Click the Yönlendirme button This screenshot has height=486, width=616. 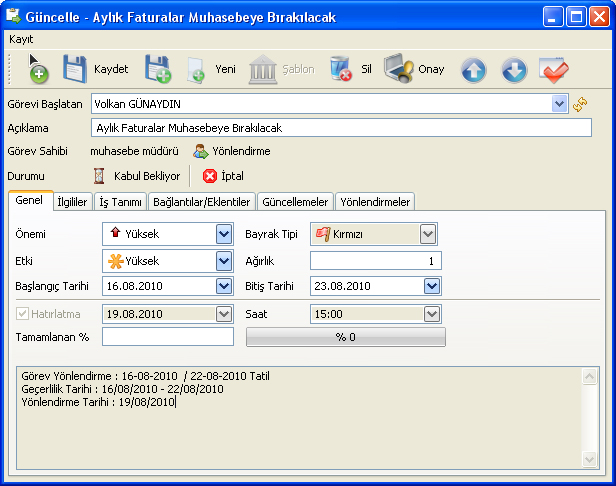pos(231,151)
